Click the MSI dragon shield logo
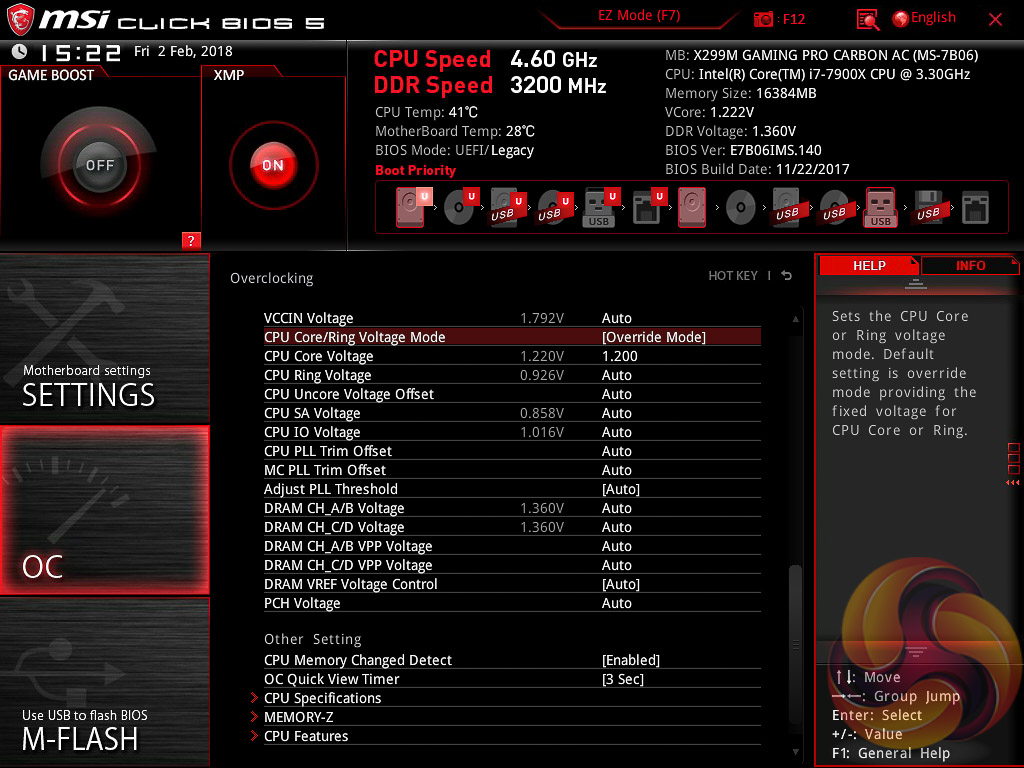Viewport: 1024px width, 768px height. point(20,20)
